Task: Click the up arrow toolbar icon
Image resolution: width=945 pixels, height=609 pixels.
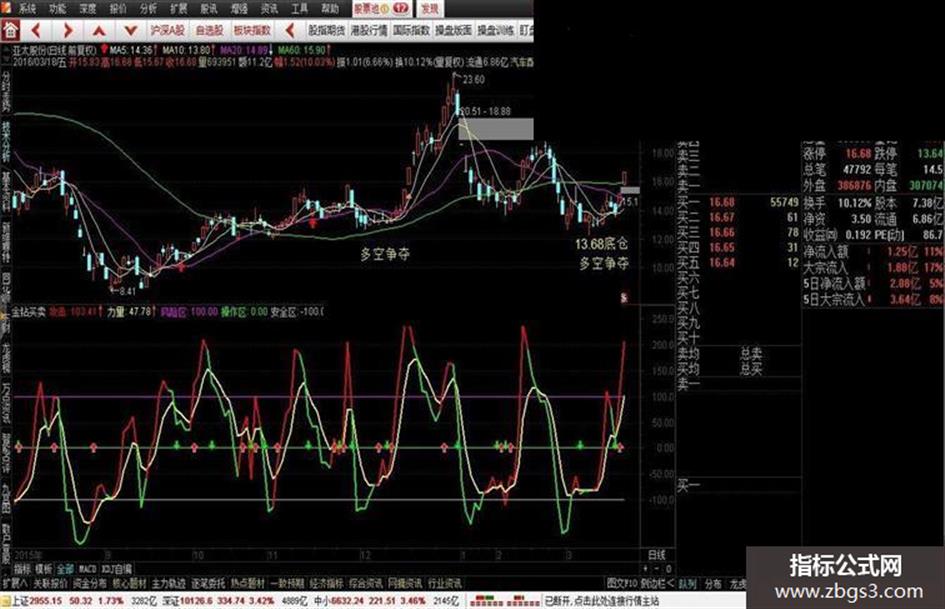Action: [x=99, y=30]
